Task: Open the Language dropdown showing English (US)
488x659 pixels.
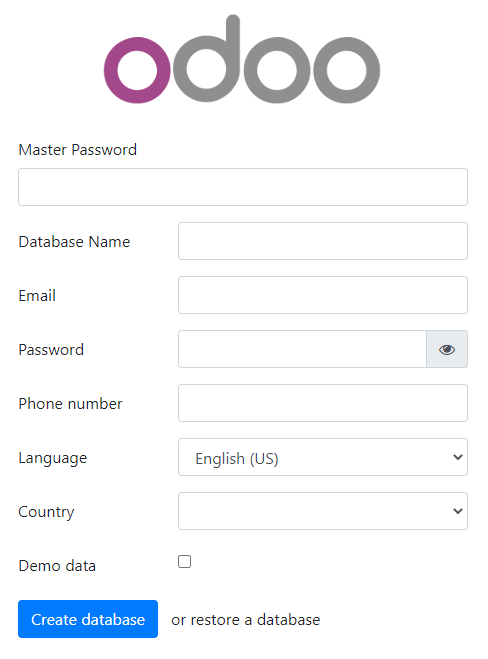Action: [323, 457]
